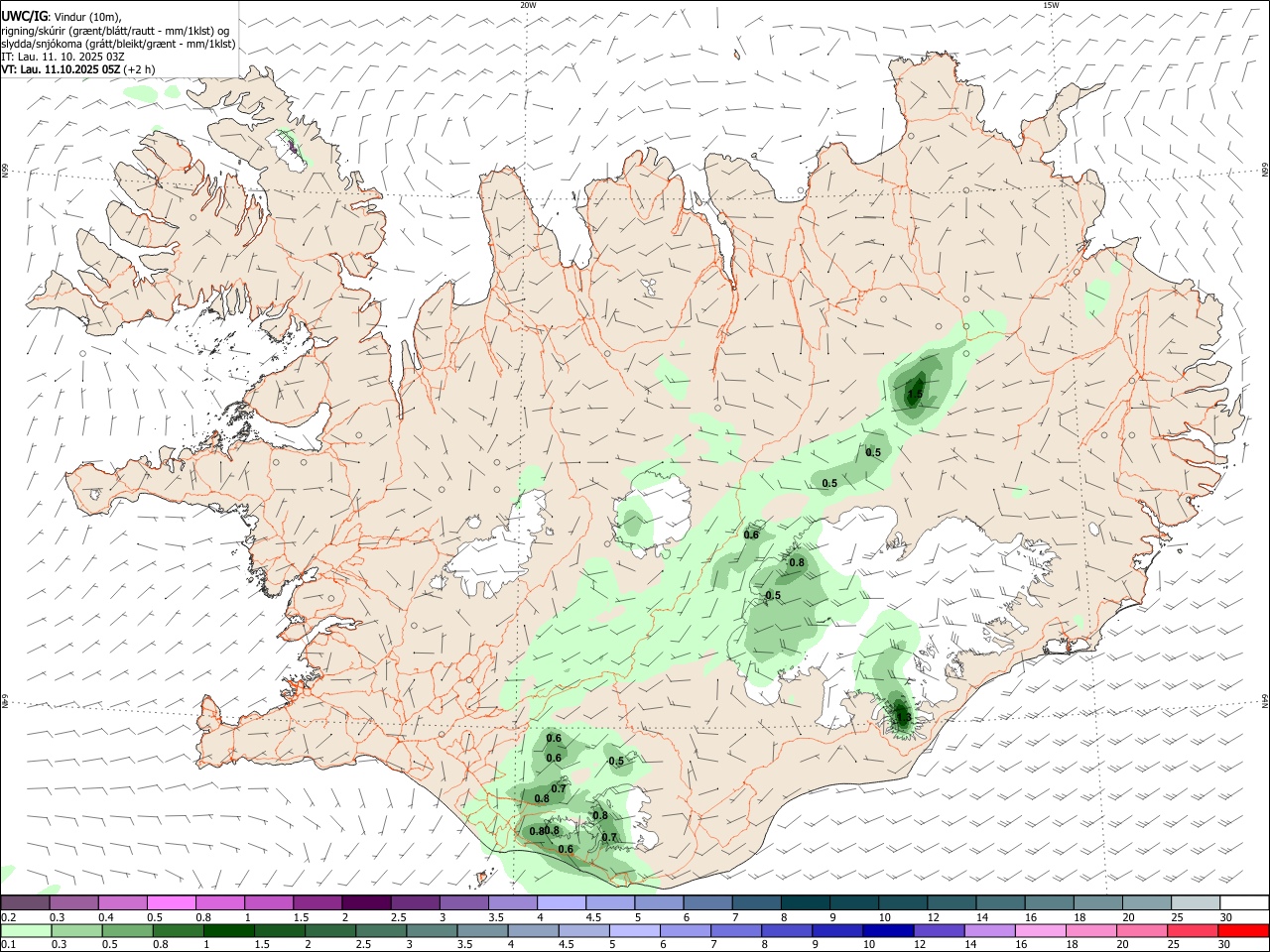The image size is (1270, 952).
Task: Click the light gray swatch labeled 25 in the top legend row
Action: pos(1196,903)
